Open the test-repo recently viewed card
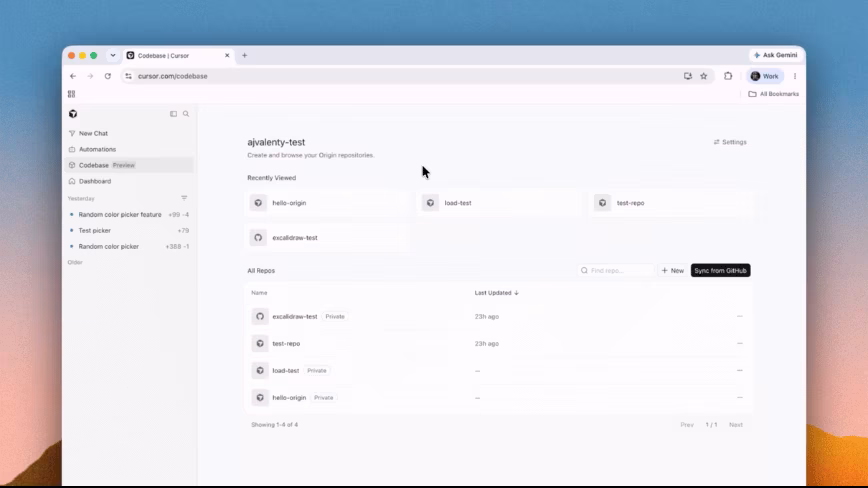This screenshot has height=488, width=868. (670, 203)
